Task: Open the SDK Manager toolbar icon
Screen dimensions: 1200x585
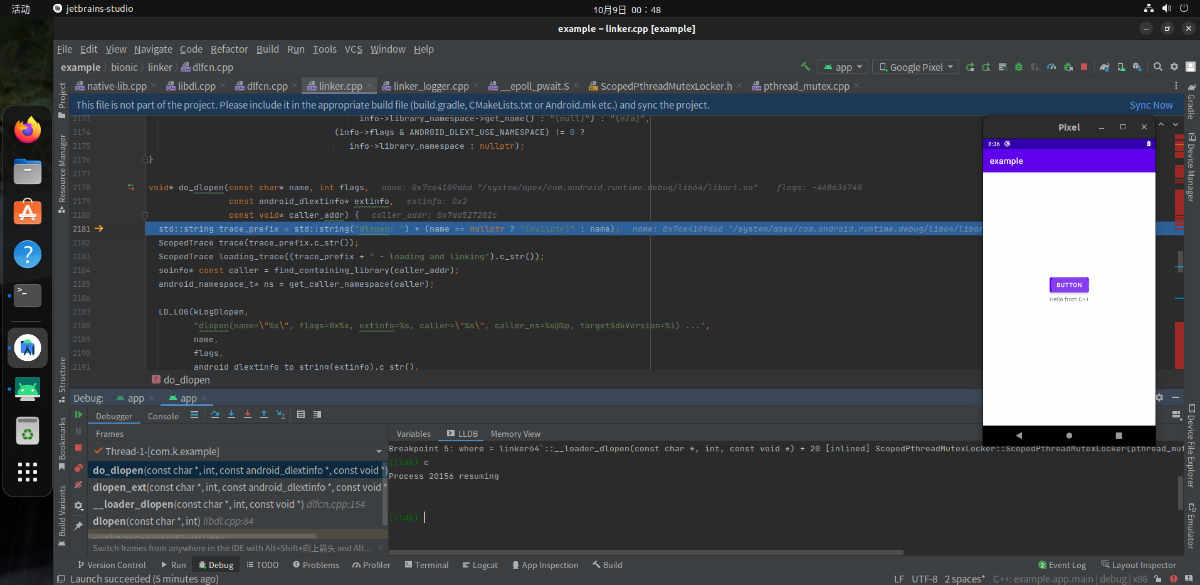Action: pos(1137,67)
